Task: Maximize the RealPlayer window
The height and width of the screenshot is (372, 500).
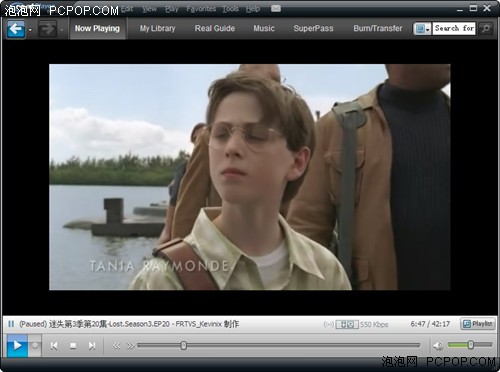Action: click(473, 8)
